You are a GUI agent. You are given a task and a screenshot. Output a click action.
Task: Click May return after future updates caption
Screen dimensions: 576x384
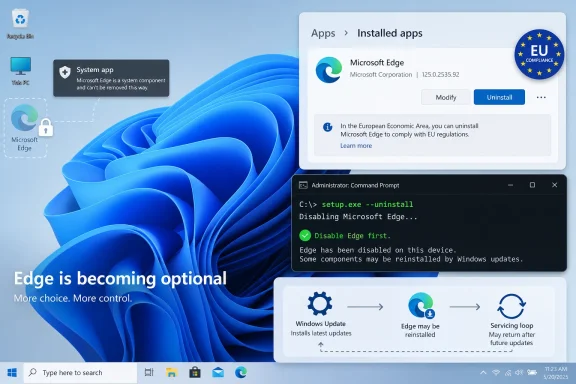511,339
